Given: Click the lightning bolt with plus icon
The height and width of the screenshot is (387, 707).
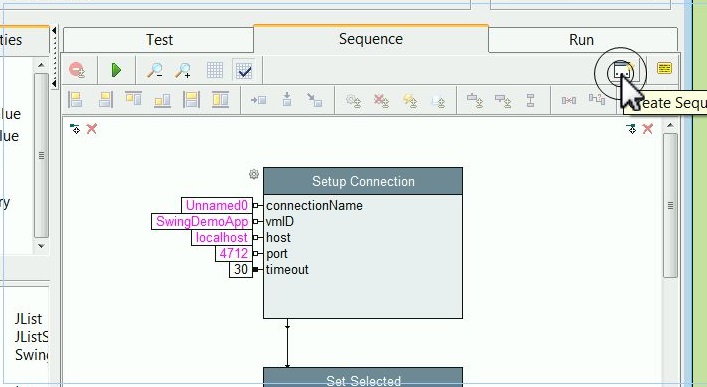Looking at the screenshot, I should point(410,100).
